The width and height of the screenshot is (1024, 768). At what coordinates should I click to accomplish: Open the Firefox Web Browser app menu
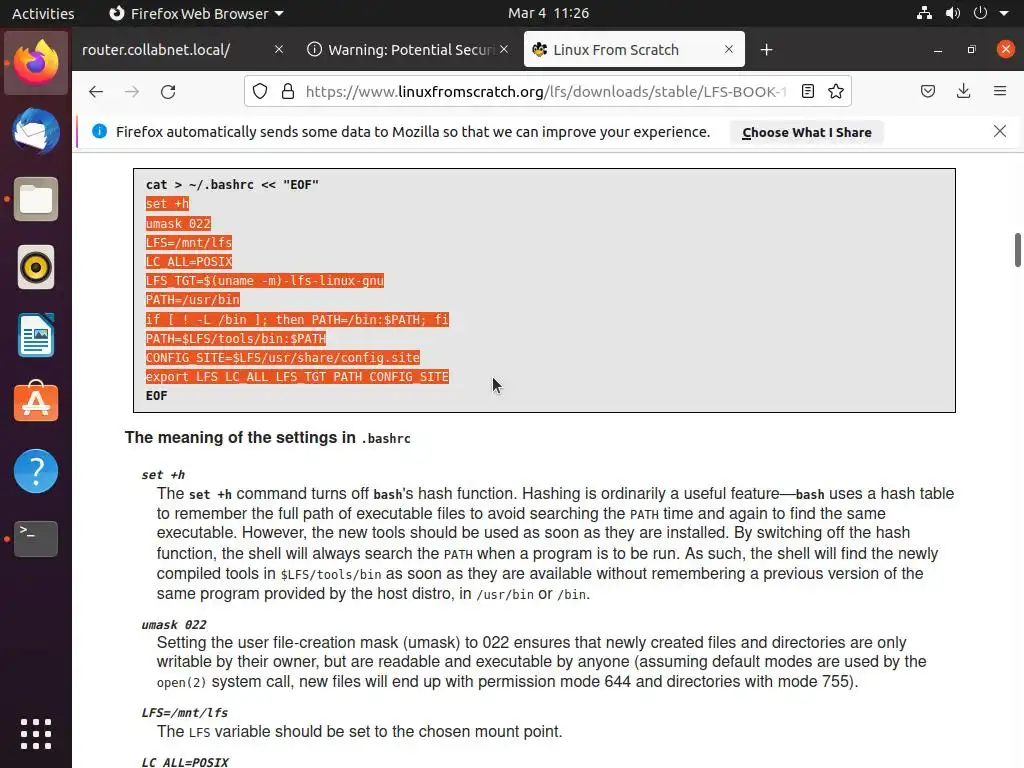pos(196,13)
